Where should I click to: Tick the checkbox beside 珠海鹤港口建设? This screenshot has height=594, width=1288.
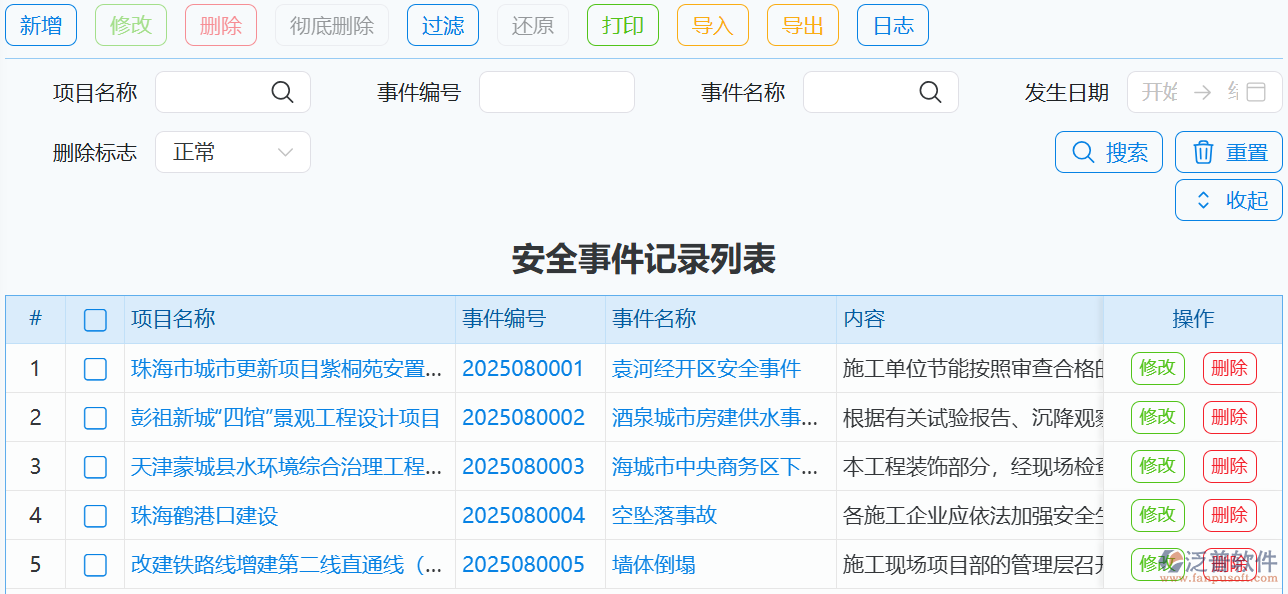(x=95, y=515)
